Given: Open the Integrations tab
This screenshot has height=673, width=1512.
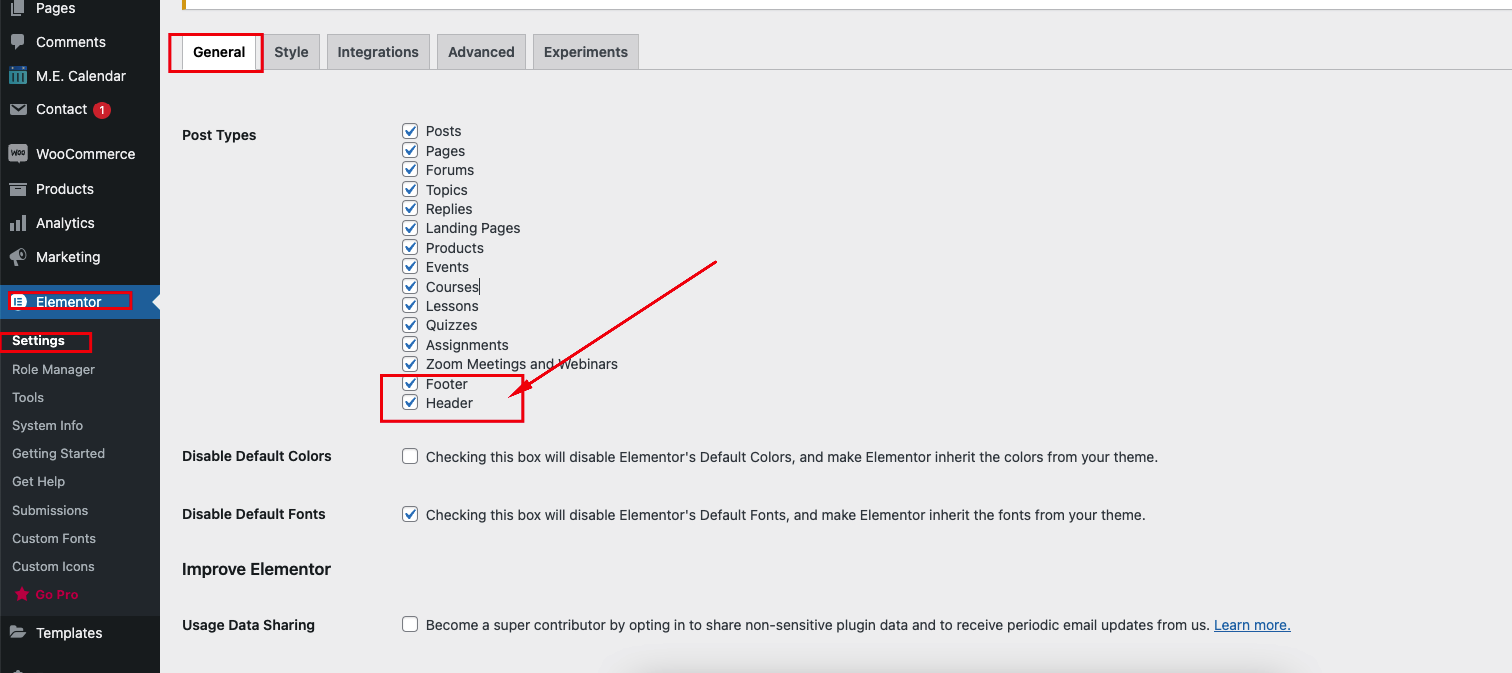Looking at the screenshot, I should click(378, 52).
